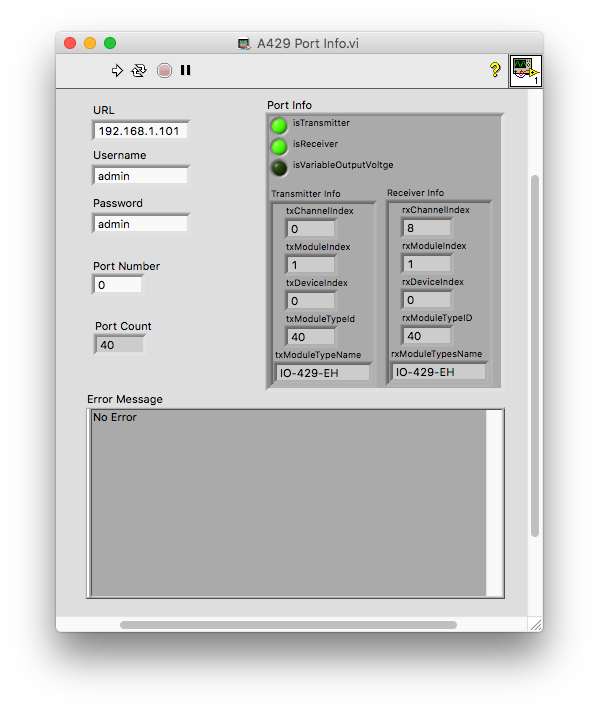Toggle the isReceiver LED indicator
Screen dimensions: 599x712
coord(279,147)
